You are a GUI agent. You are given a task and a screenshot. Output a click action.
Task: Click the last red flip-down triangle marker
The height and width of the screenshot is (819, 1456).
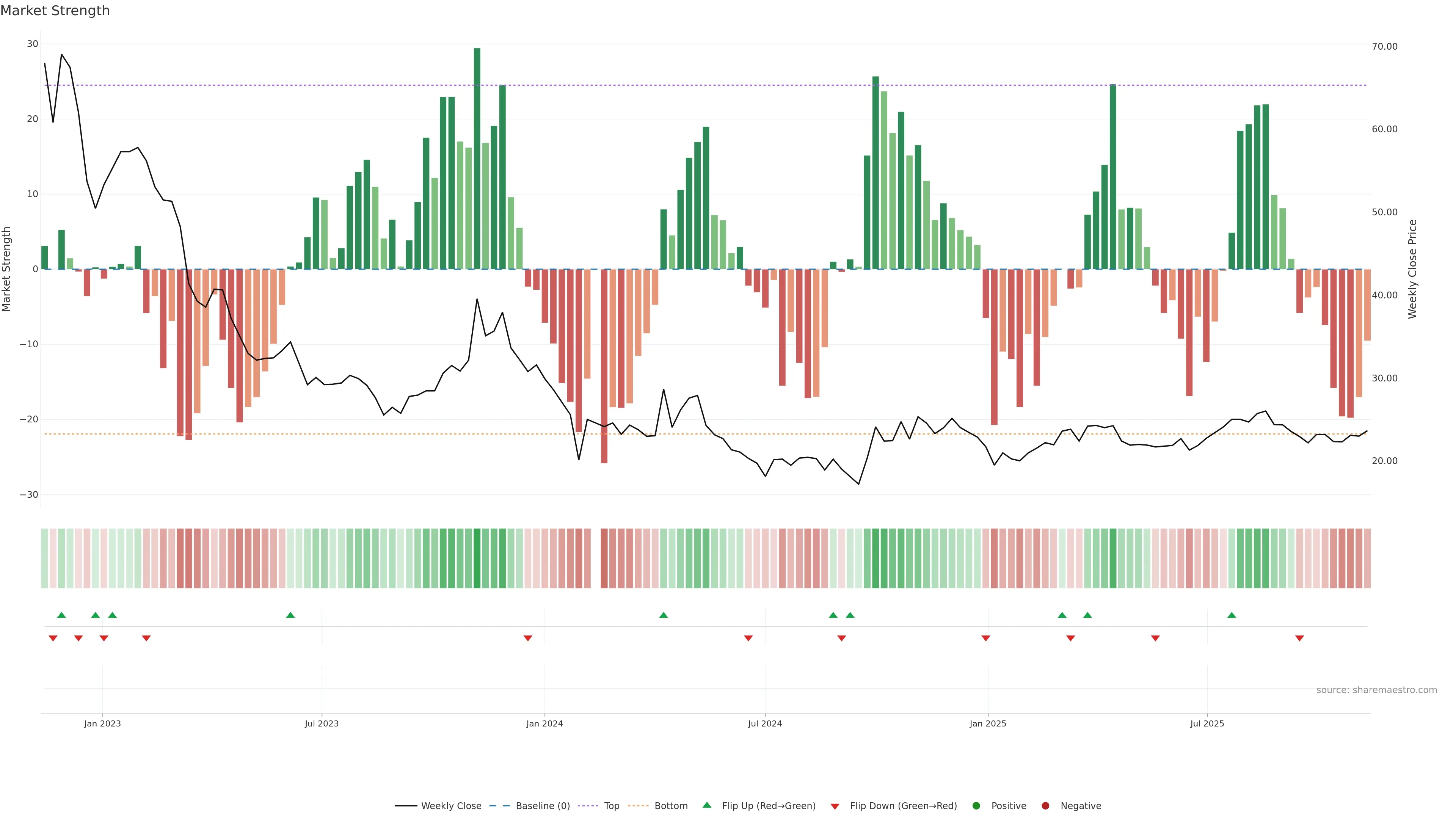(x=1299, y=638)
